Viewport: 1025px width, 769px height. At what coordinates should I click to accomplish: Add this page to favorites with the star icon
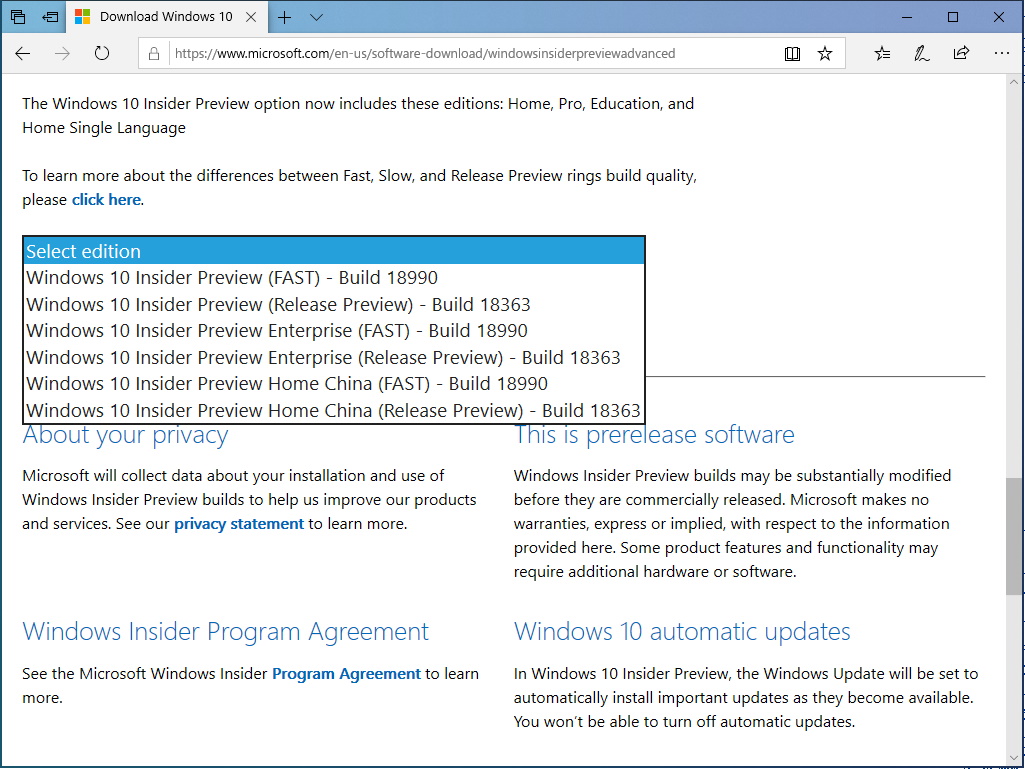pos(825,54)
